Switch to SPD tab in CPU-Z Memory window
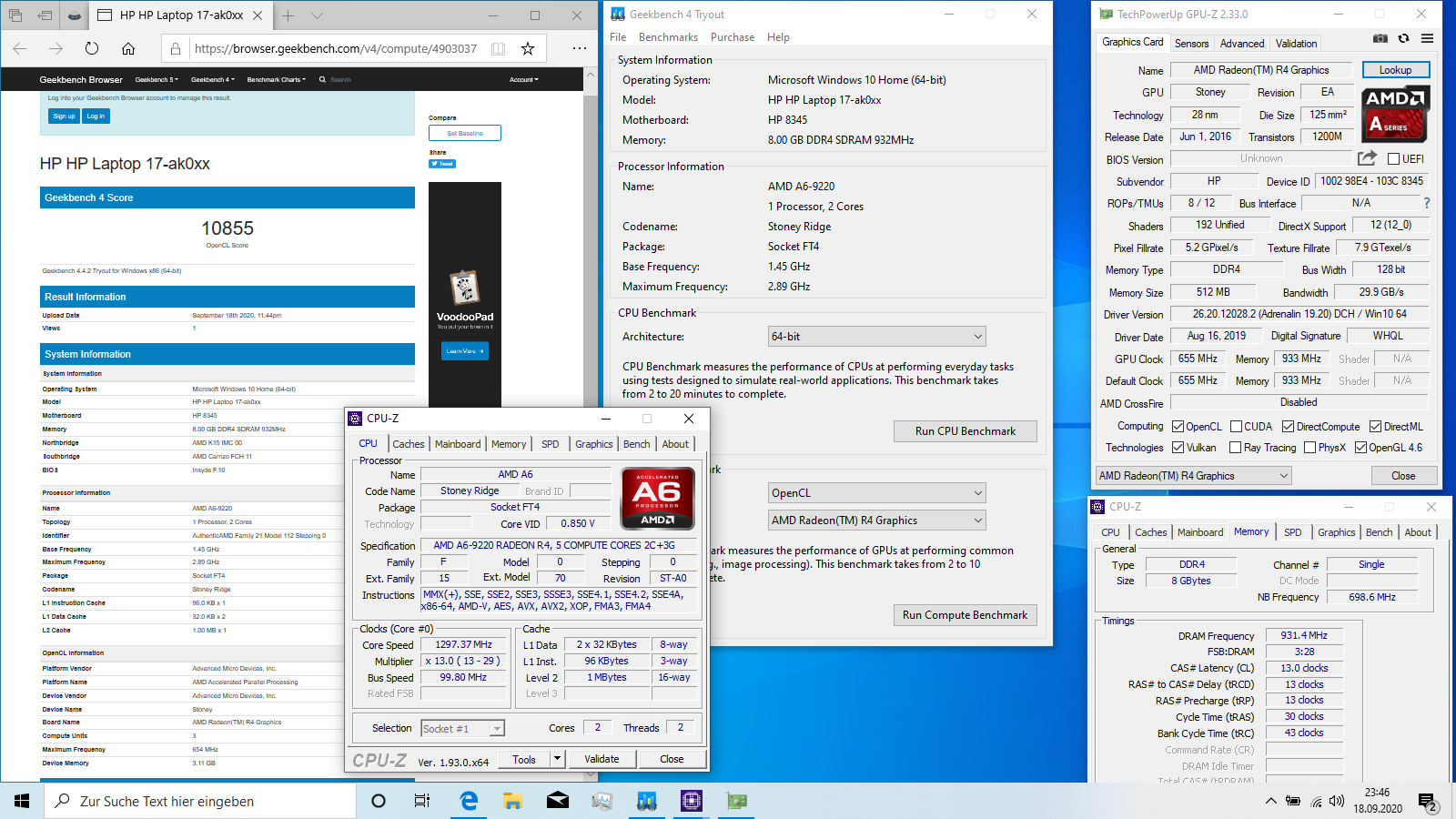The width and height of the screenshot is (1456, 819). tap(1292, 532)
